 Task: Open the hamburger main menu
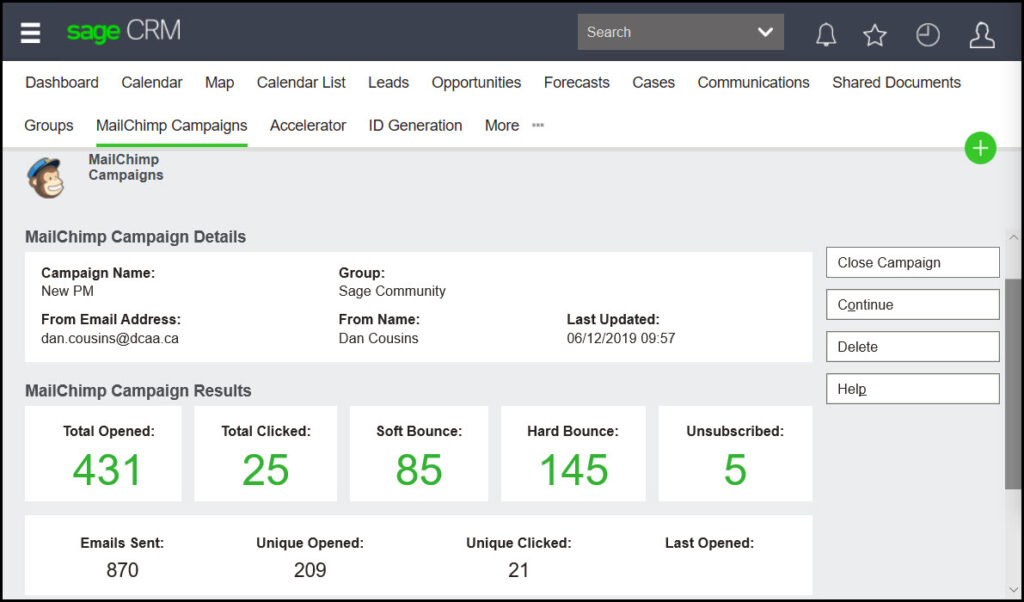coord(30,32)
